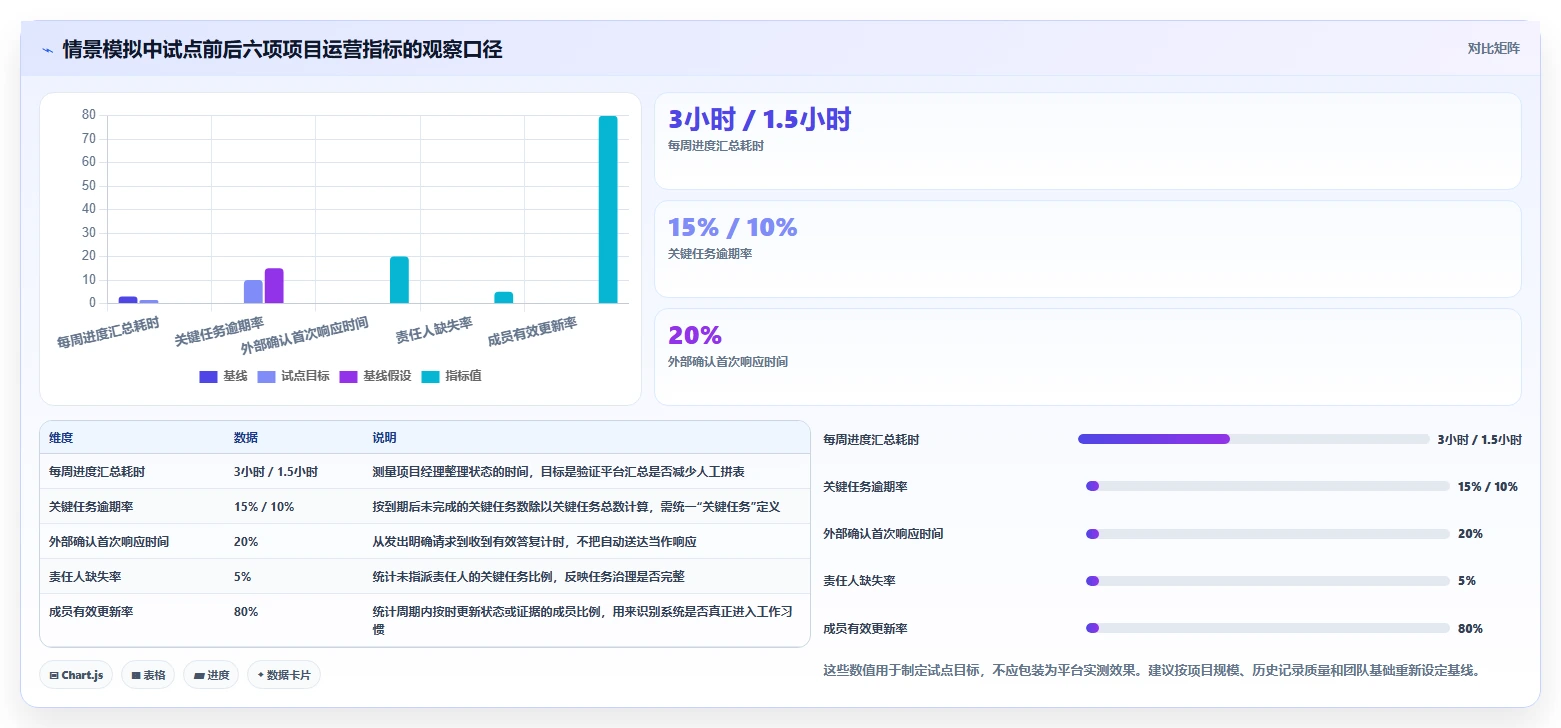1561x728 pixels.
Task: Click the 80 y-axis tick label
Action: pyautogui.click(x=89, y=115)
